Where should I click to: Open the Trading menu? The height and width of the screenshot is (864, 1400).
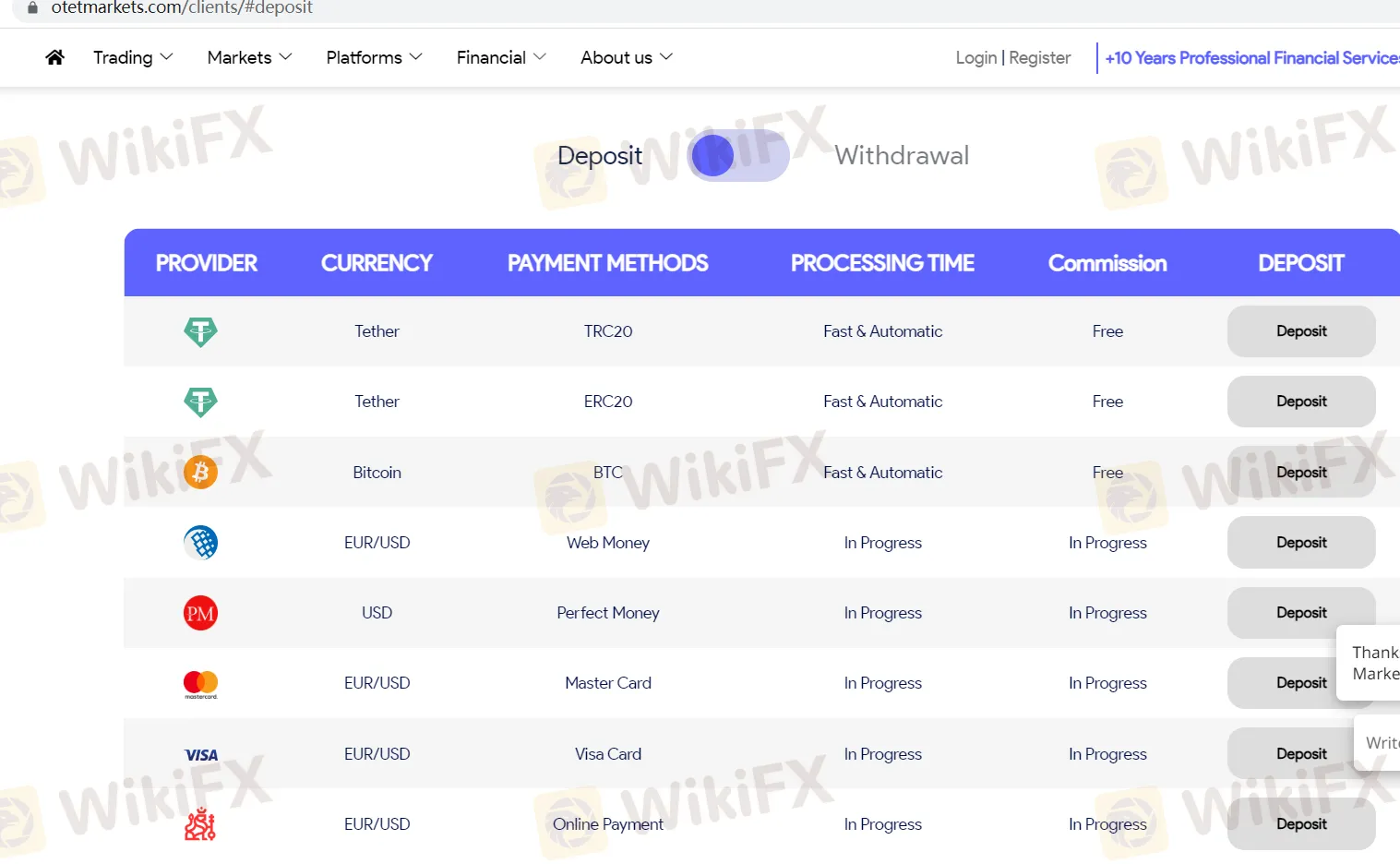click(x=133, y=57)
